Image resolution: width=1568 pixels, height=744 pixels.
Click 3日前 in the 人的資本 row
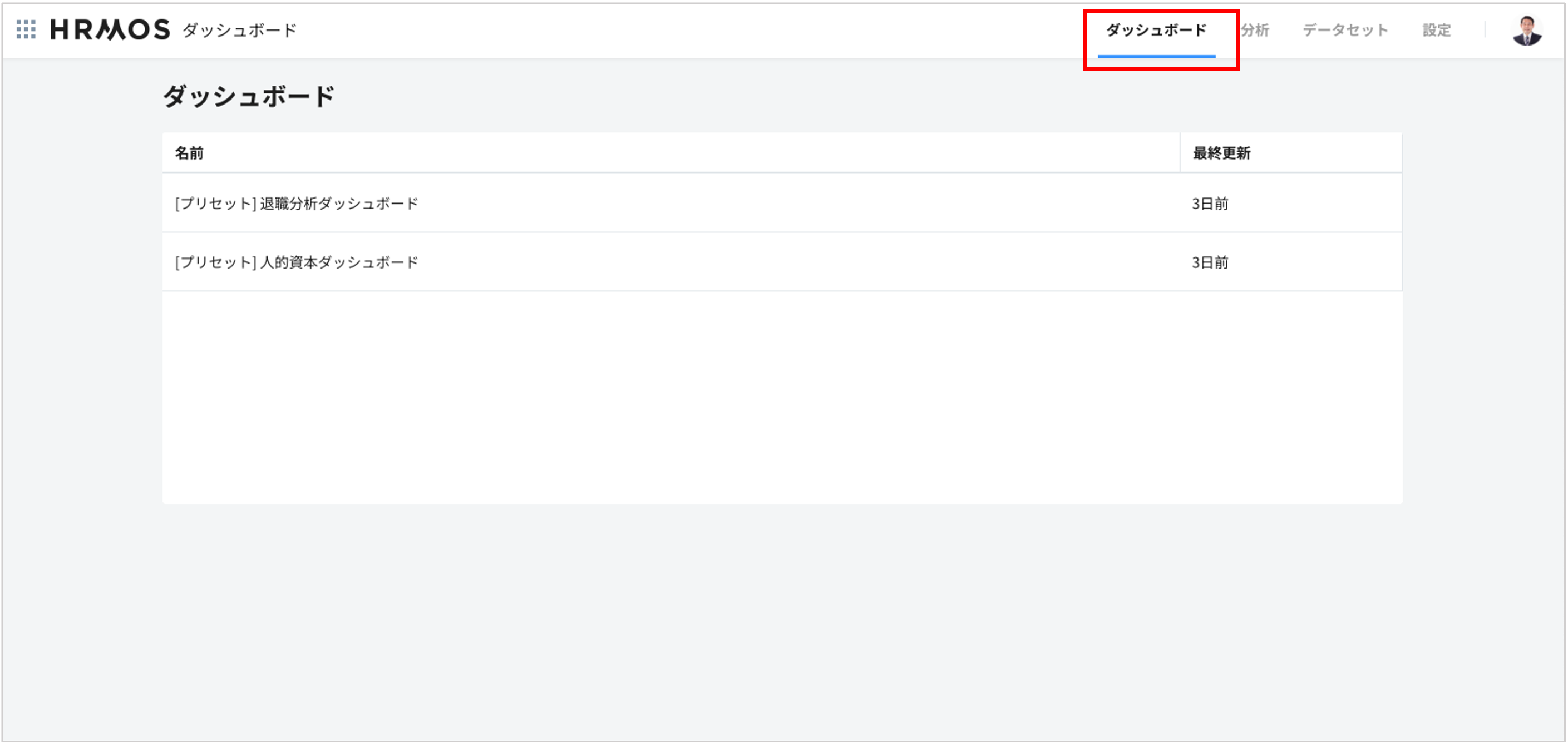click(x=1210, y=262)
